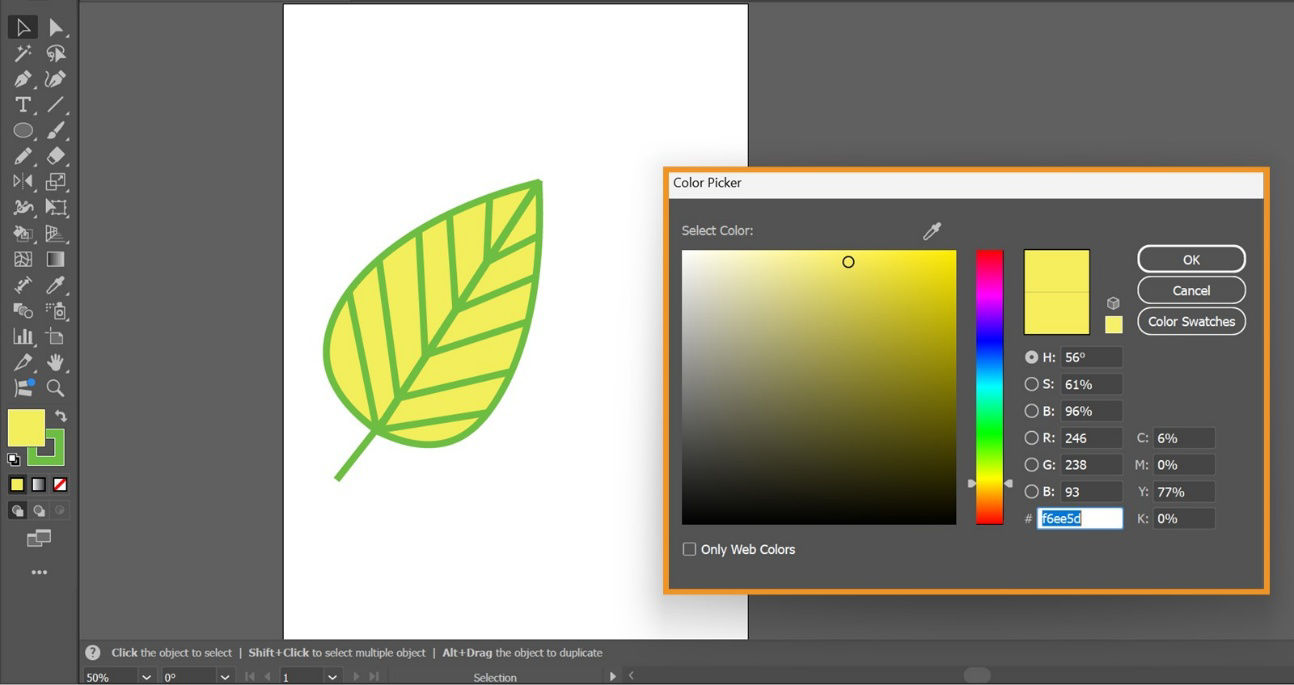Select the Paintbrush tool
The width and height of the screenshot is (1294, 685).
(55, 130)
